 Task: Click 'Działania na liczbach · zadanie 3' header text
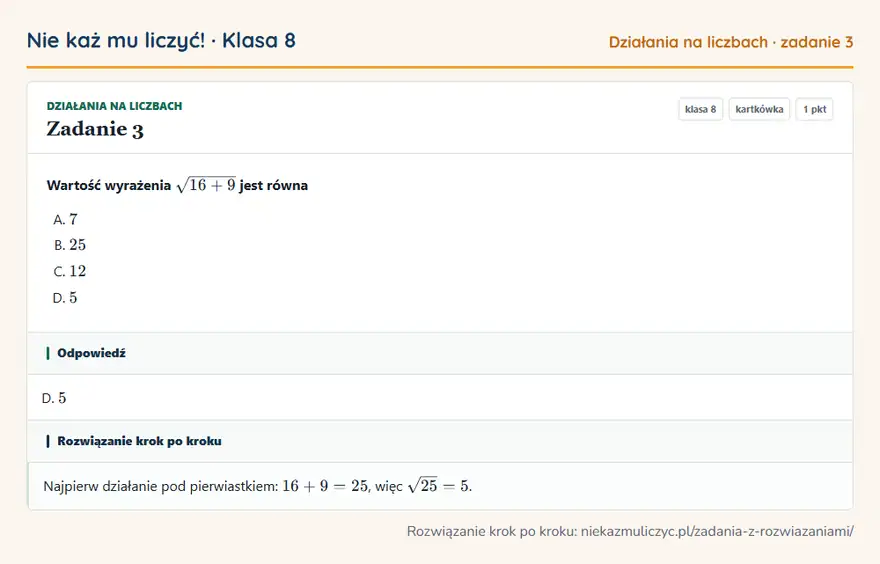731,42
